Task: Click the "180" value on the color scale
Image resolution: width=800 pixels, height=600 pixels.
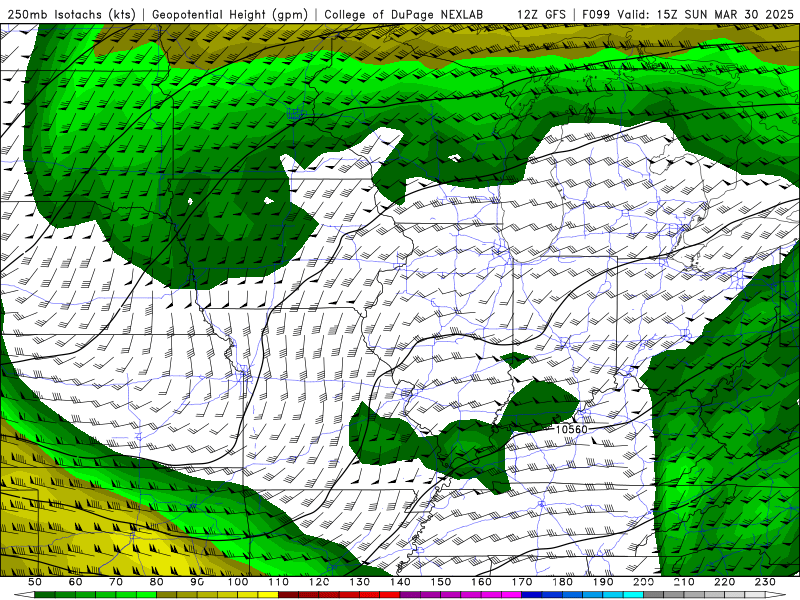Action: 563,582
